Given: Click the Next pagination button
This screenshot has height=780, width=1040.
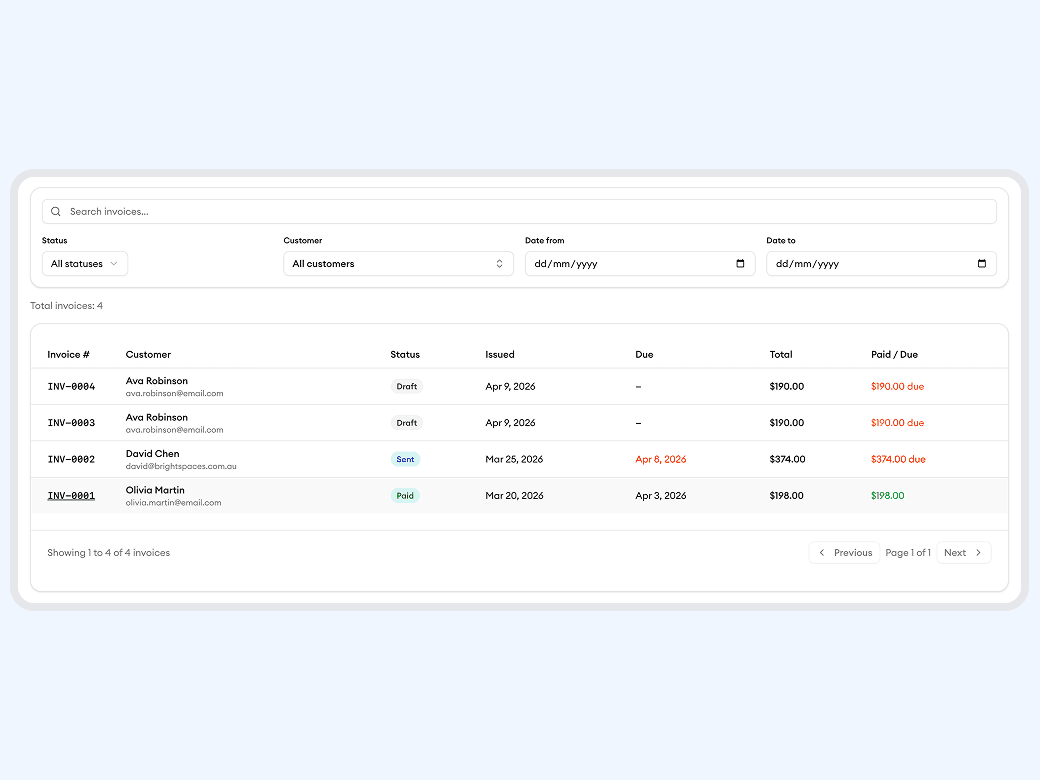Looking at the screenshot, I should [x=962, y=552].
